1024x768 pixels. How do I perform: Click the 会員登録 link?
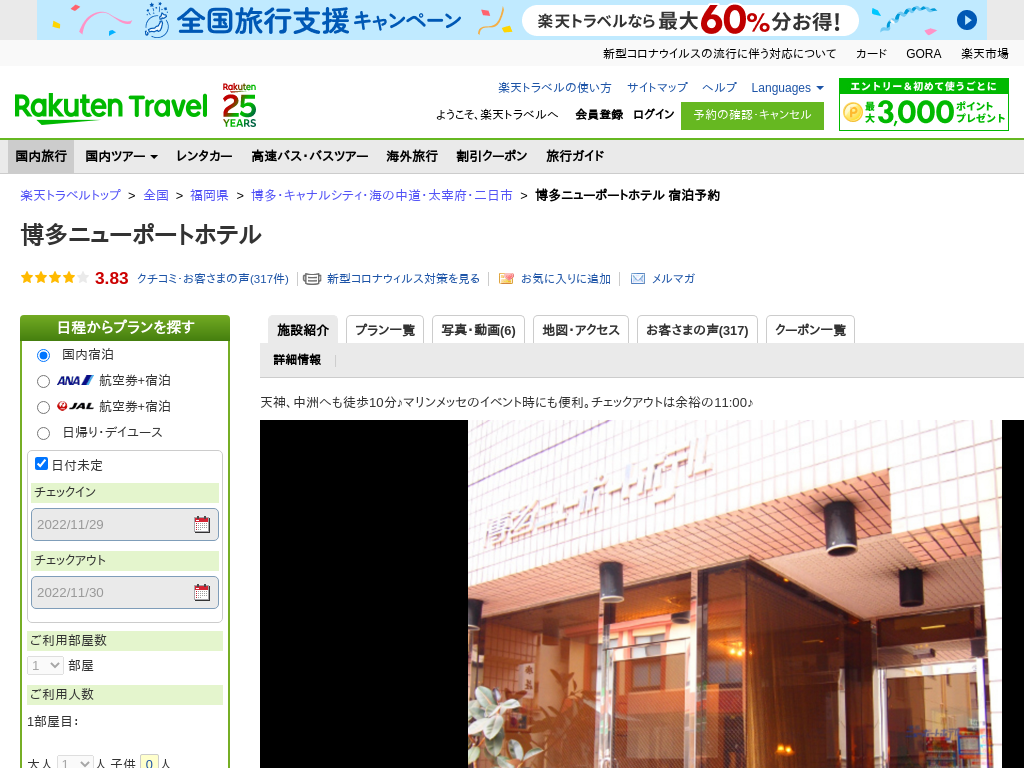599,114
